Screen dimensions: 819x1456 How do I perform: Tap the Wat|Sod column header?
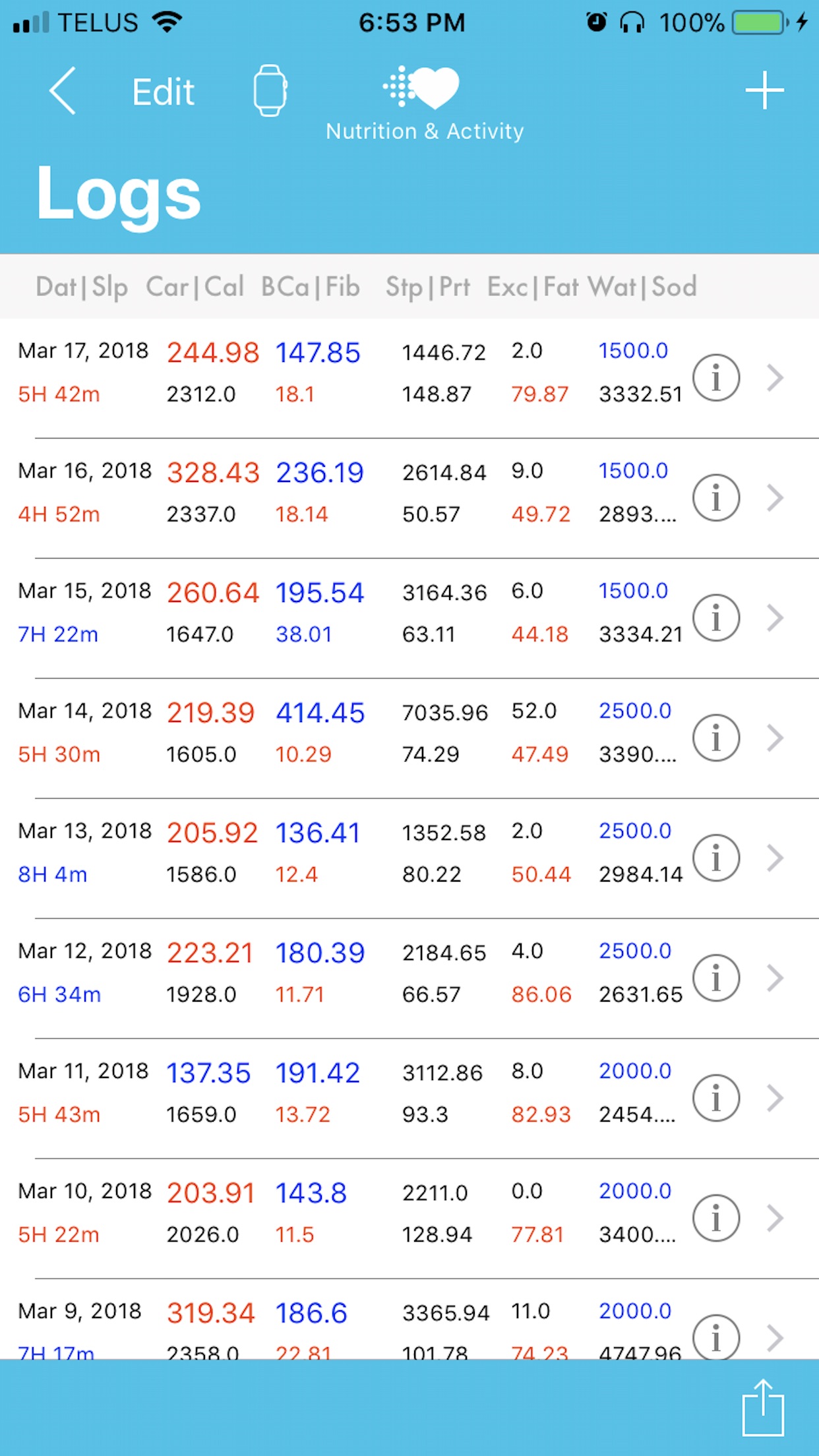(x=642, y=287)
